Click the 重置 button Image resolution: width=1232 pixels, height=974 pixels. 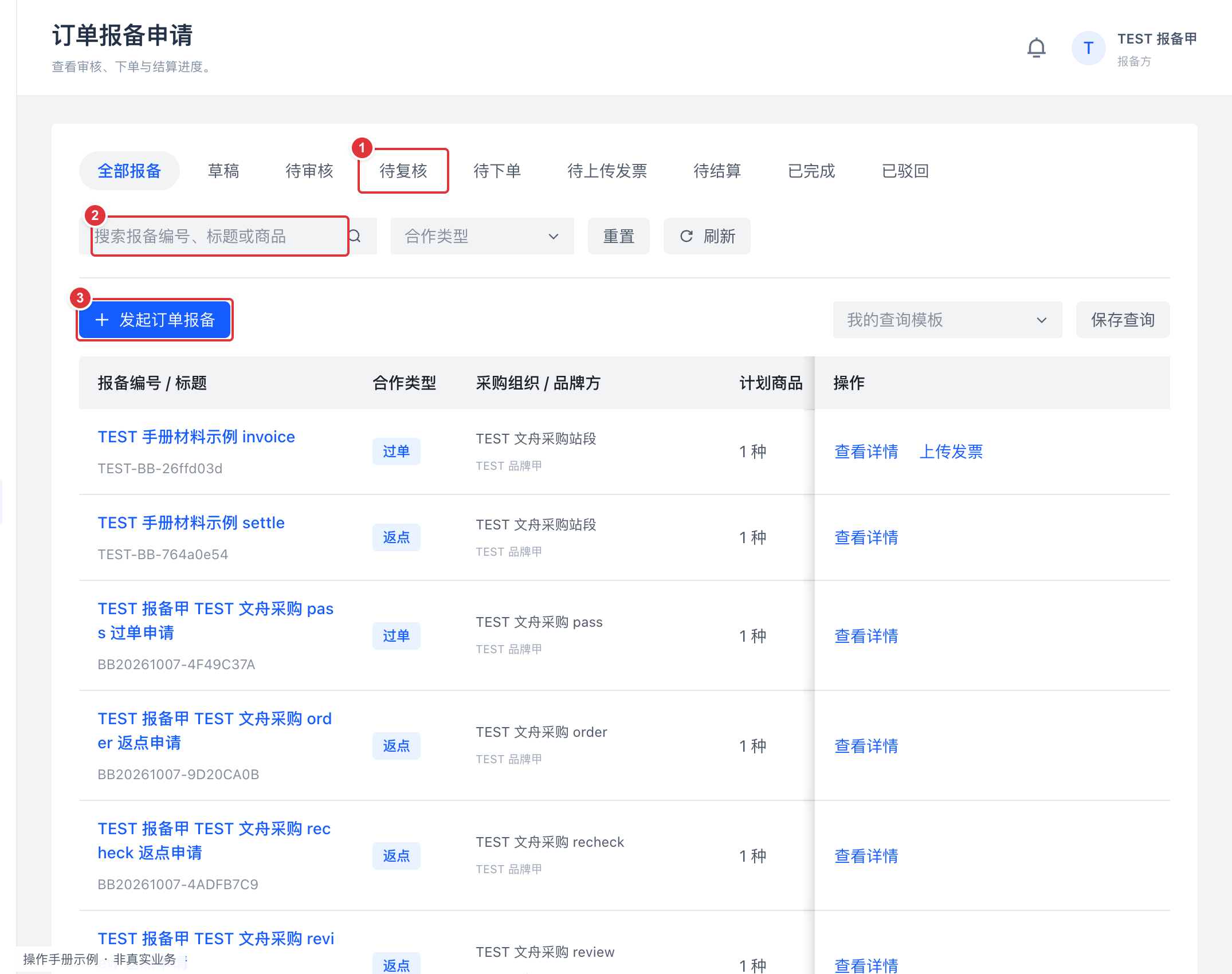point(619,236)
